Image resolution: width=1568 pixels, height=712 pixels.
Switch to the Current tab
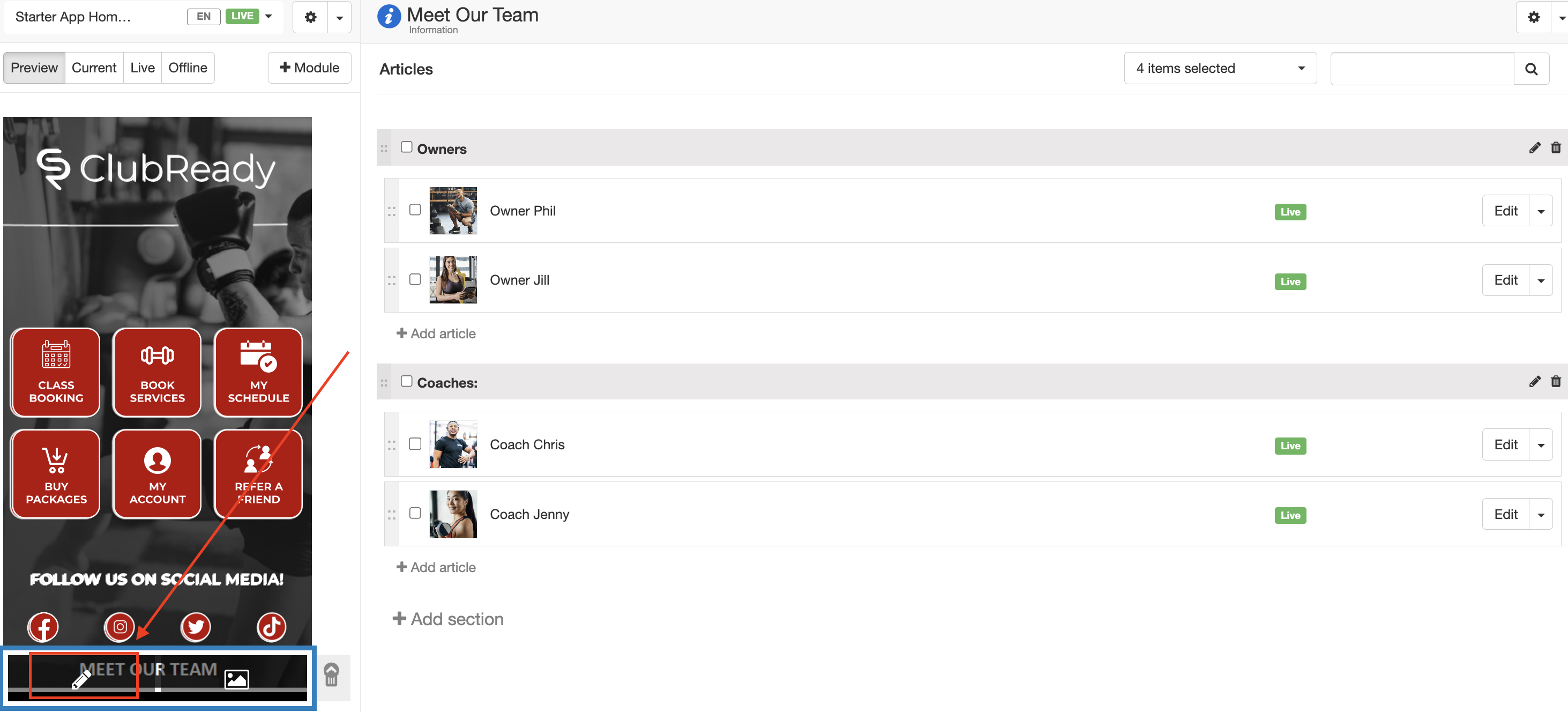93,67
